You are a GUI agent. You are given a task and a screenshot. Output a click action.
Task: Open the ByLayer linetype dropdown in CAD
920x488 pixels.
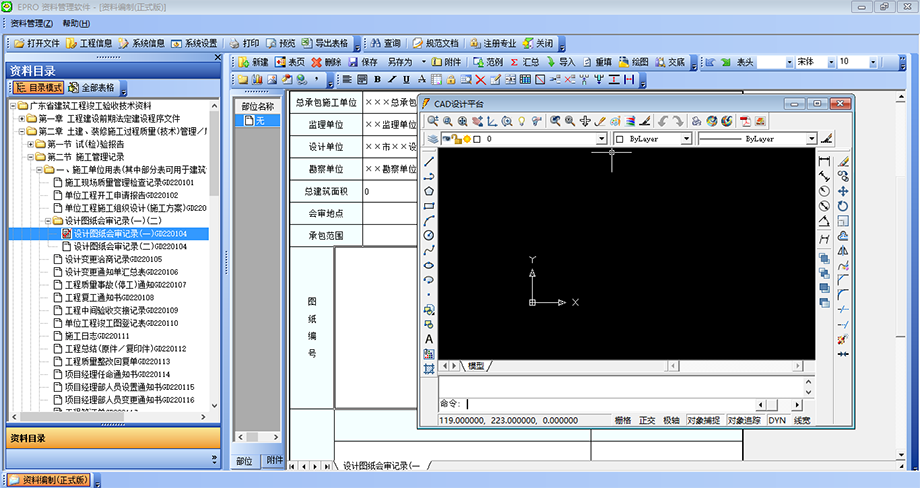[811, 139]
